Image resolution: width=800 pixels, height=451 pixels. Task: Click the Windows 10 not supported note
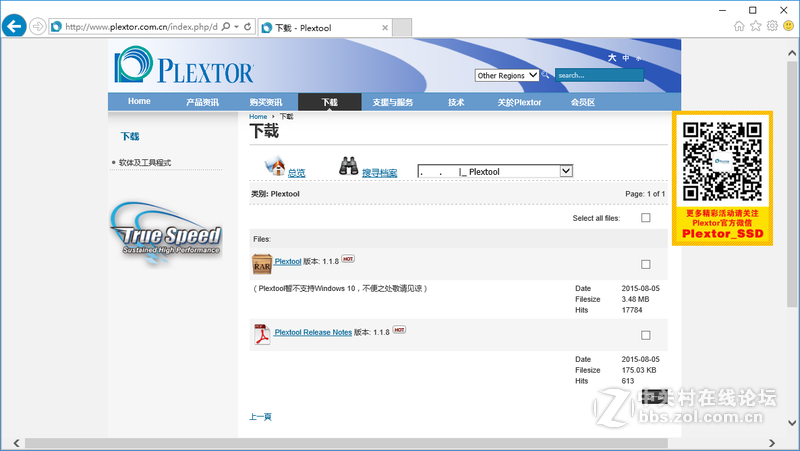click(340, 288)
